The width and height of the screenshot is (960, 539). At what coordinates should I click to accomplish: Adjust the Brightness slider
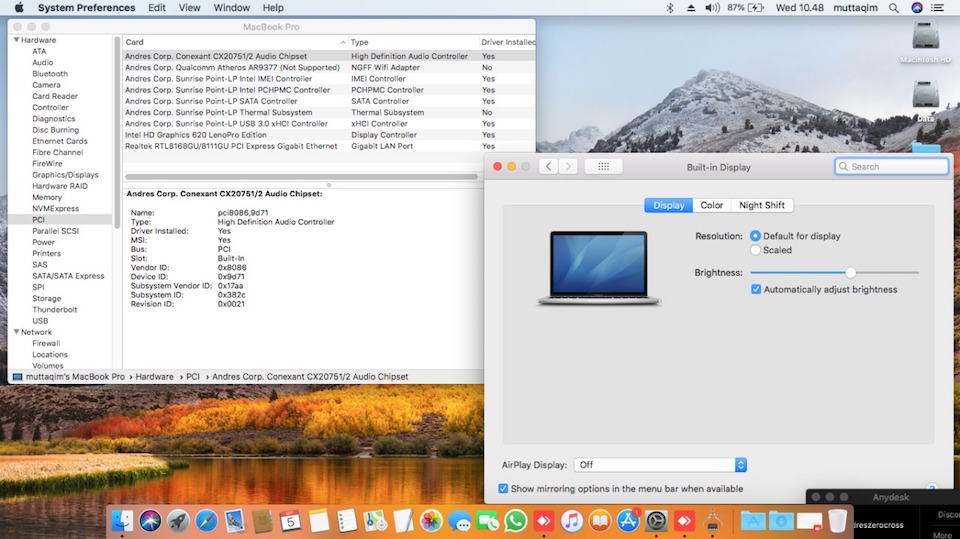point(850,272)
